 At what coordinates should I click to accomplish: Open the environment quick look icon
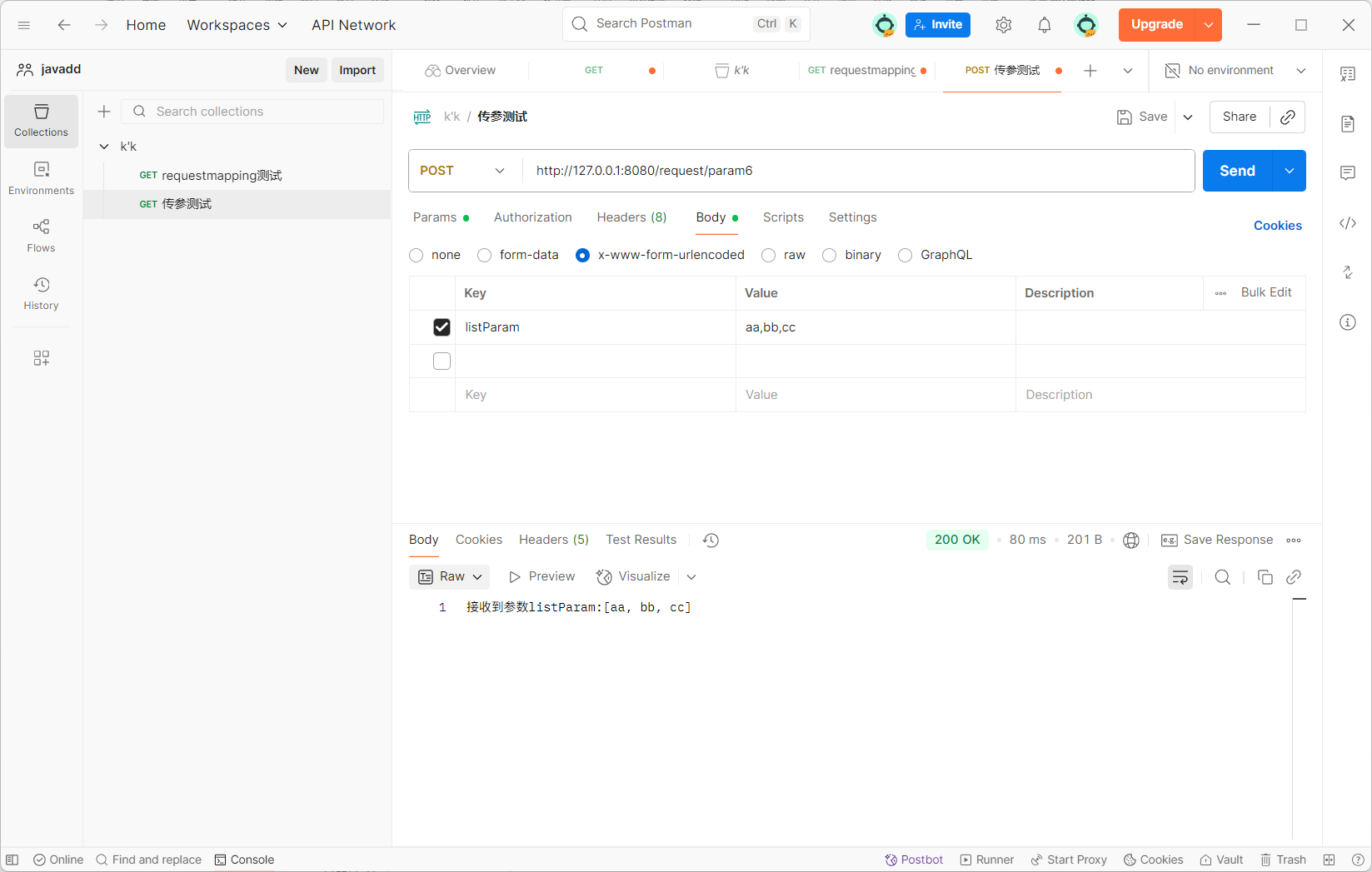[1347, 74]
